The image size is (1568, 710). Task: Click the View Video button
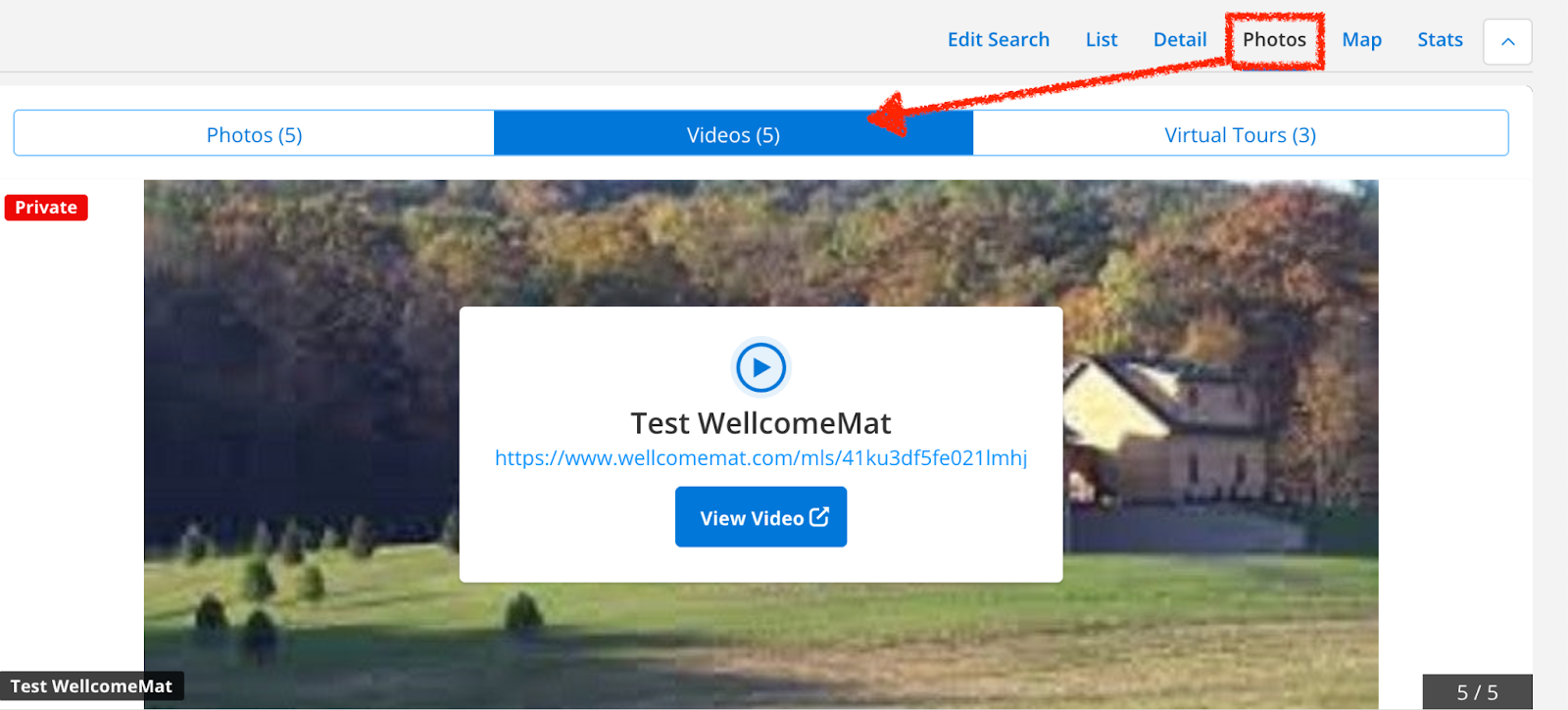click(x=760, y=517)
